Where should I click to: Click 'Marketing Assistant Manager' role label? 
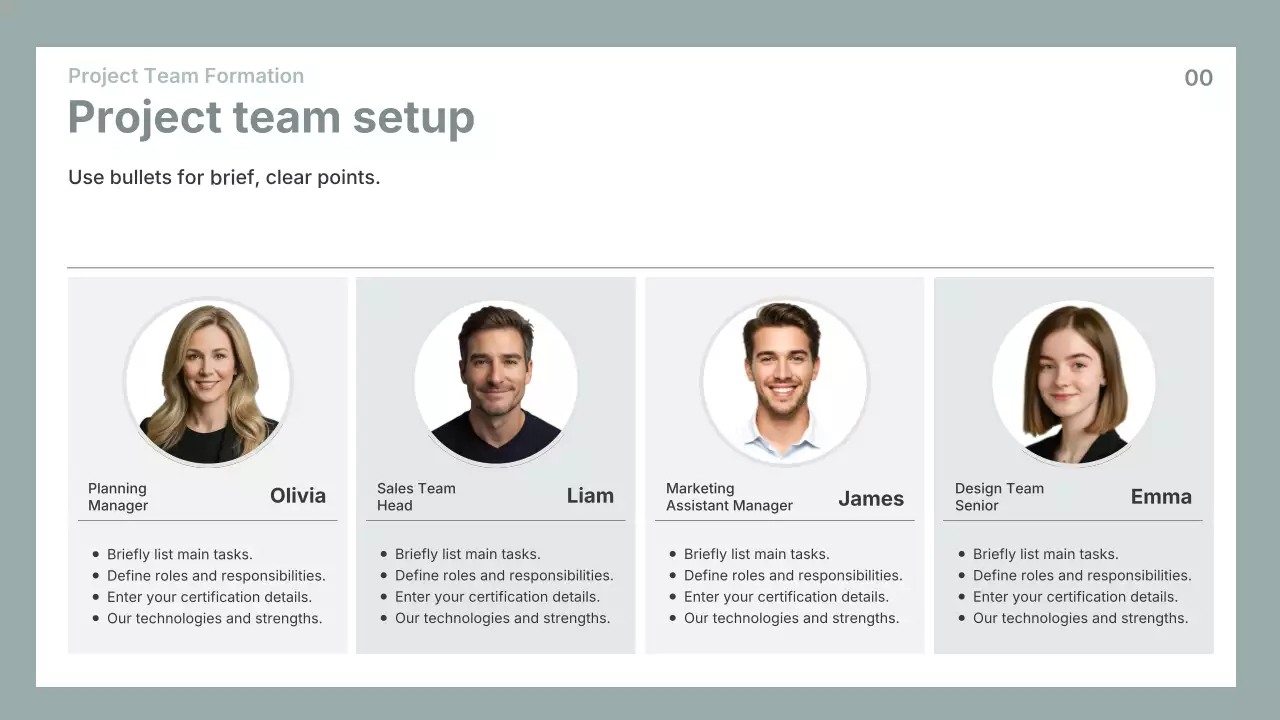729,497
